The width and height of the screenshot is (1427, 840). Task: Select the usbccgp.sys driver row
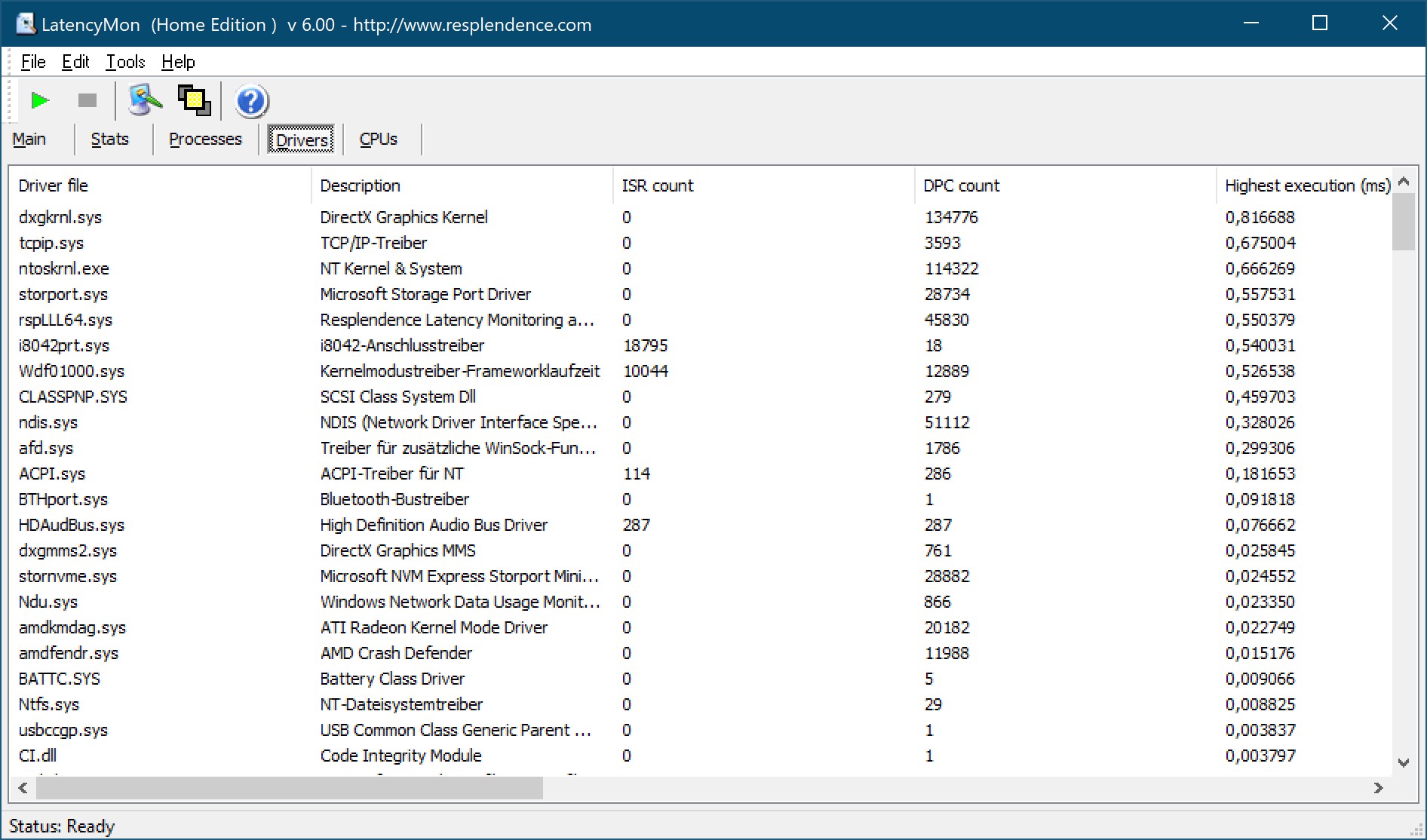[701, 730]
